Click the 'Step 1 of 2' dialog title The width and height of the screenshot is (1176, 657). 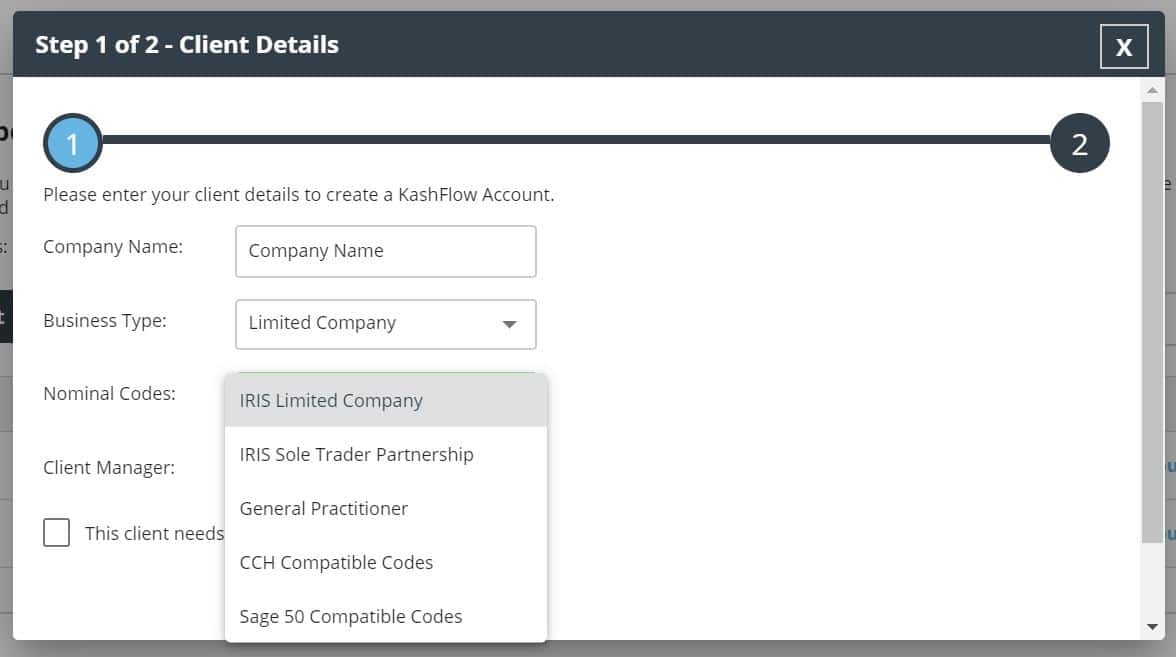[x=187, y=45]
